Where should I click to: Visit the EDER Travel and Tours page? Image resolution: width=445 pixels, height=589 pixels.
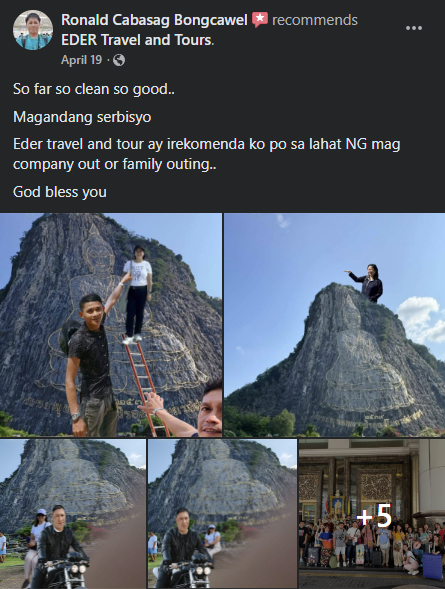[x=136, y=40]
